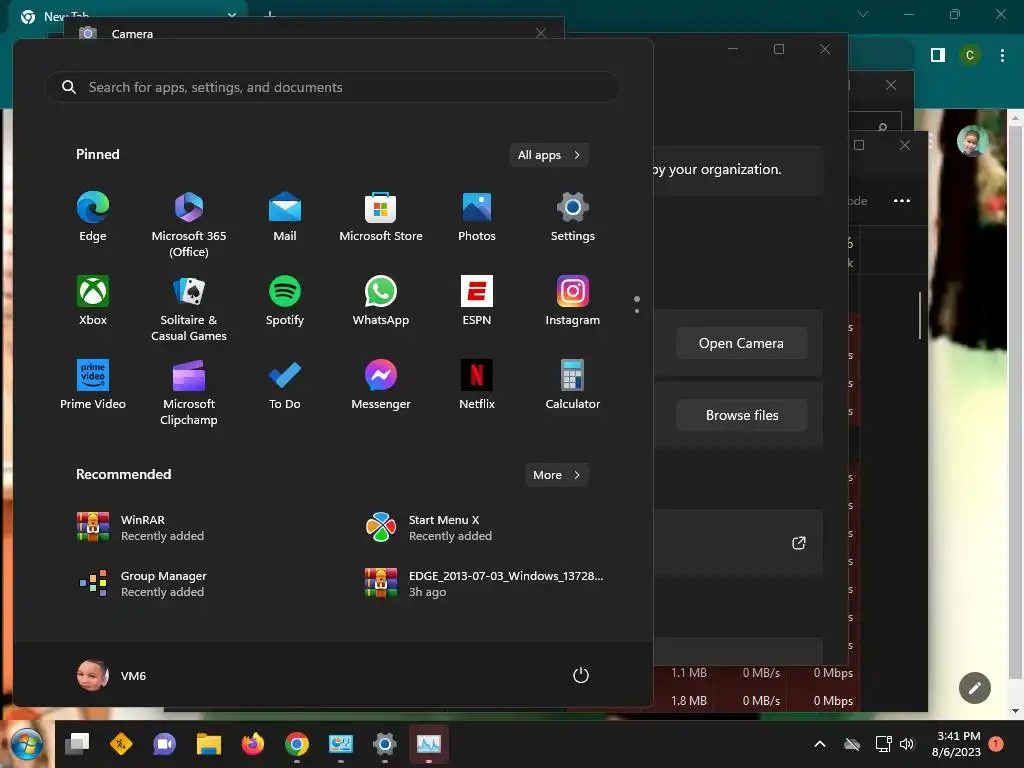
Task: Show More recommended items
Action: pyautogui.click(x=556, y=475)
